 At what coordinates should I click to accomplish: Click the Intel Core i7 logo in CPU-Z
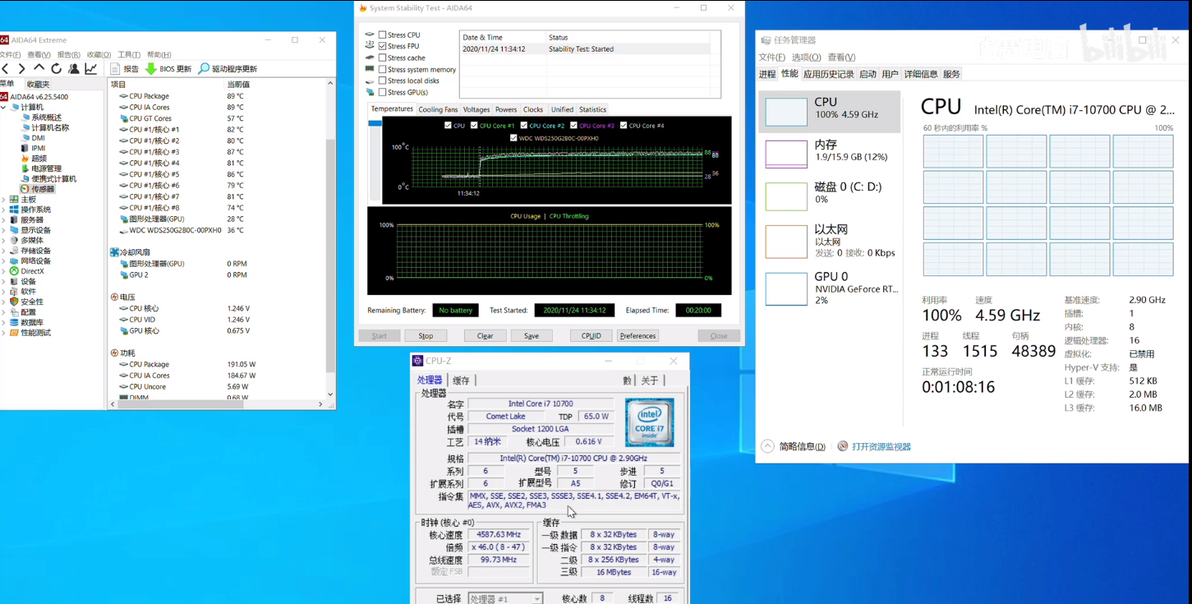650,423
